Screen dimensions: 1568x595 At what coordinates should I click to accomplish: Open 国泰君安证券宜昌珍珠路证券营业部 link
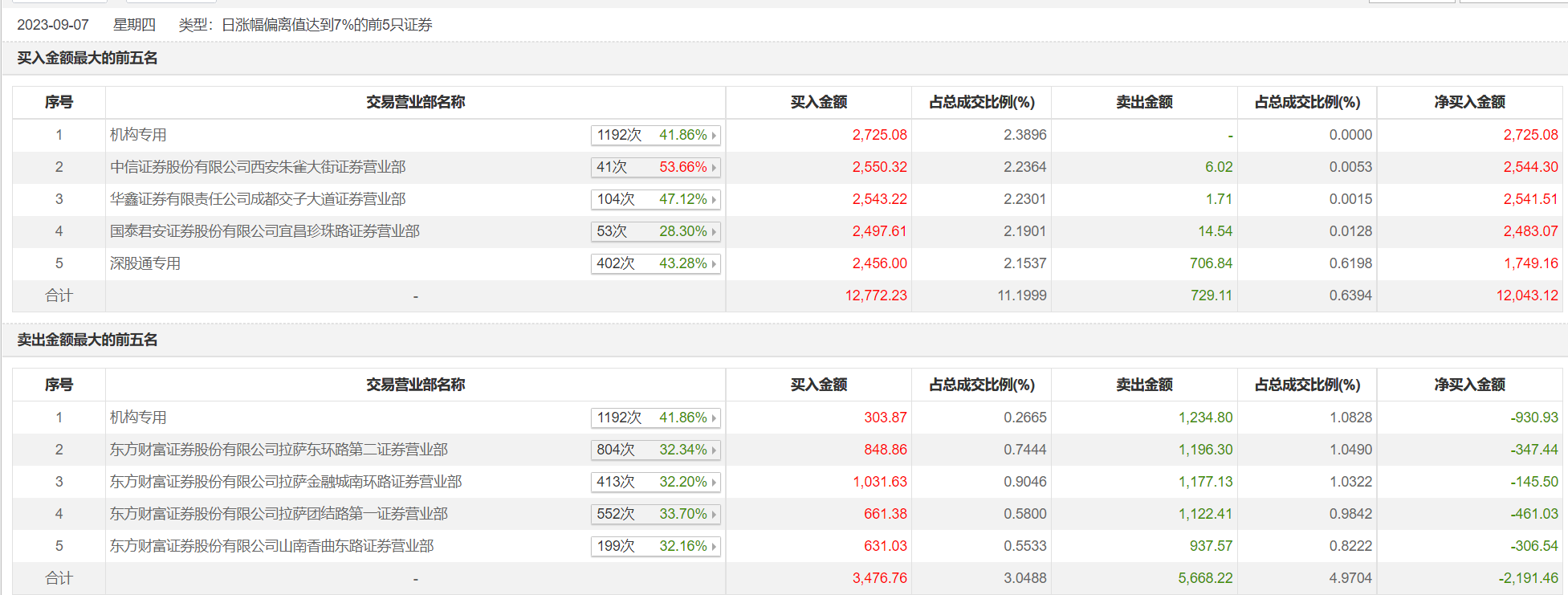coord(265,231)
